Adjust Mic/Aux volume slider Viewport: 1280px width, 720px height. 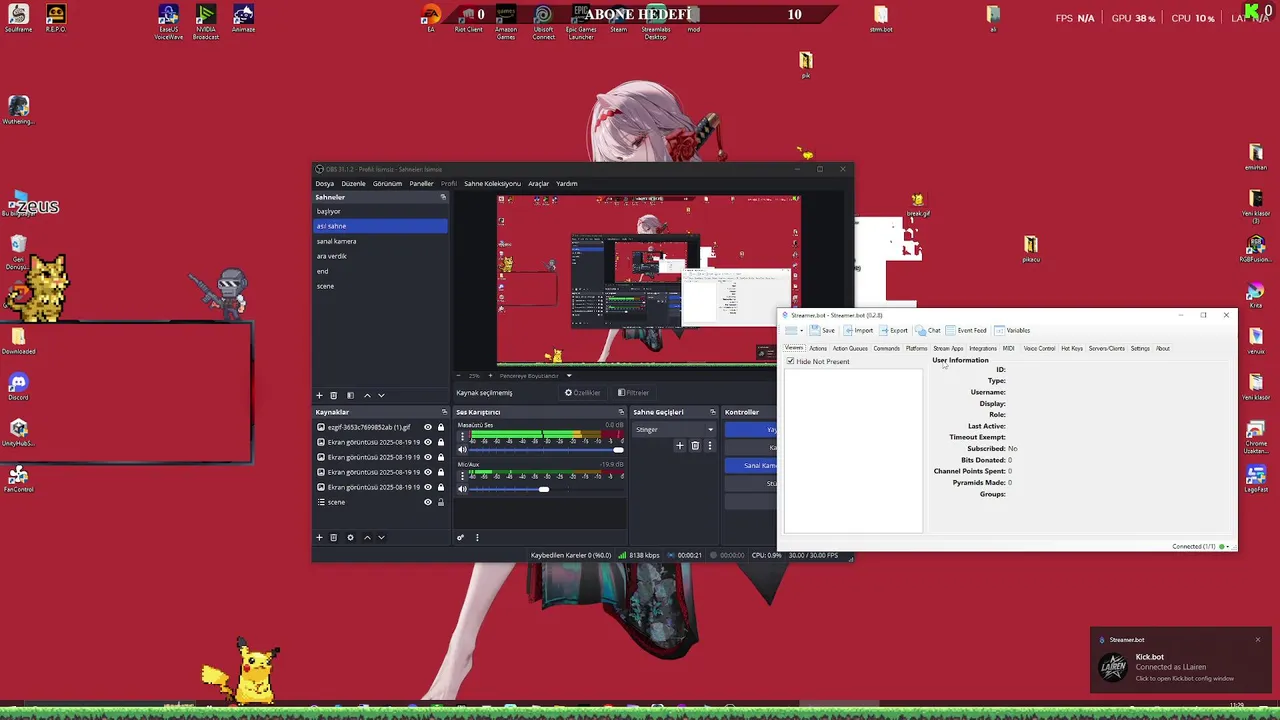(x=548, y=489)
